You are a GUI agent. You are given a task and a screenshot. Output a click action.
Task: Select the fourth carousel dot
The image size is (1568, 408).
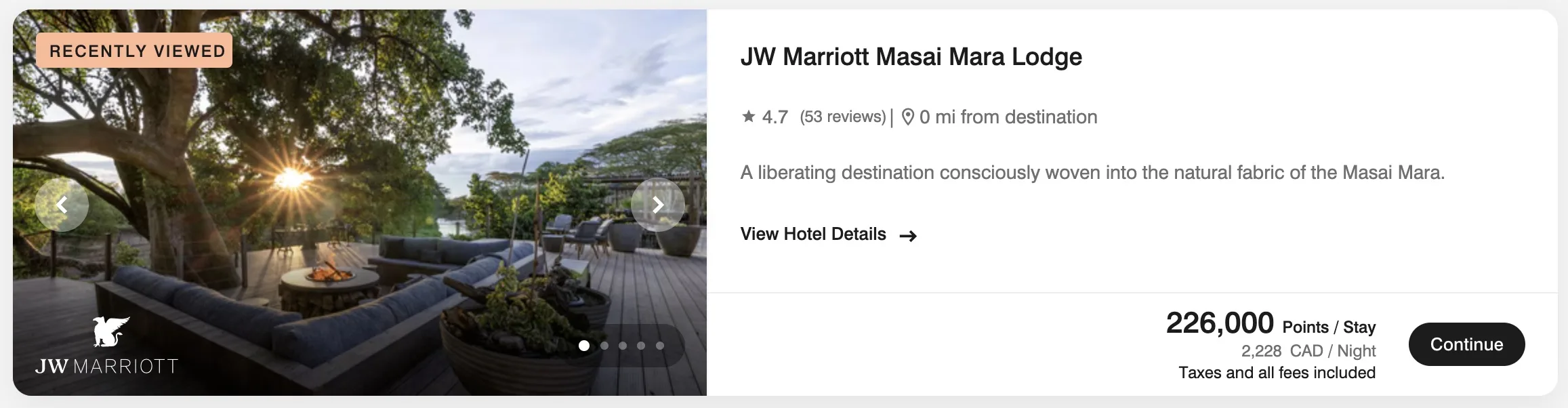pos(641,346)
